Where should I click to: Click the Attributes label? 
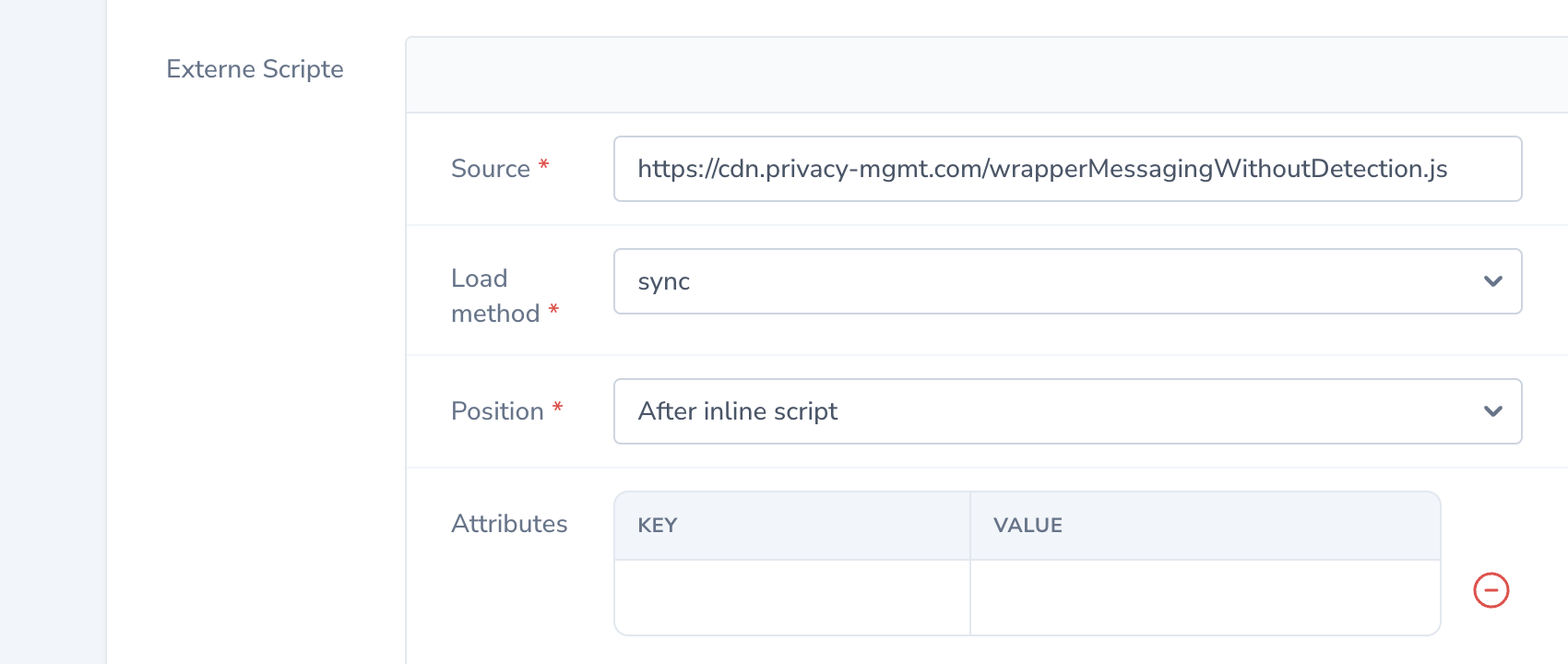click(x=509, y=524)
